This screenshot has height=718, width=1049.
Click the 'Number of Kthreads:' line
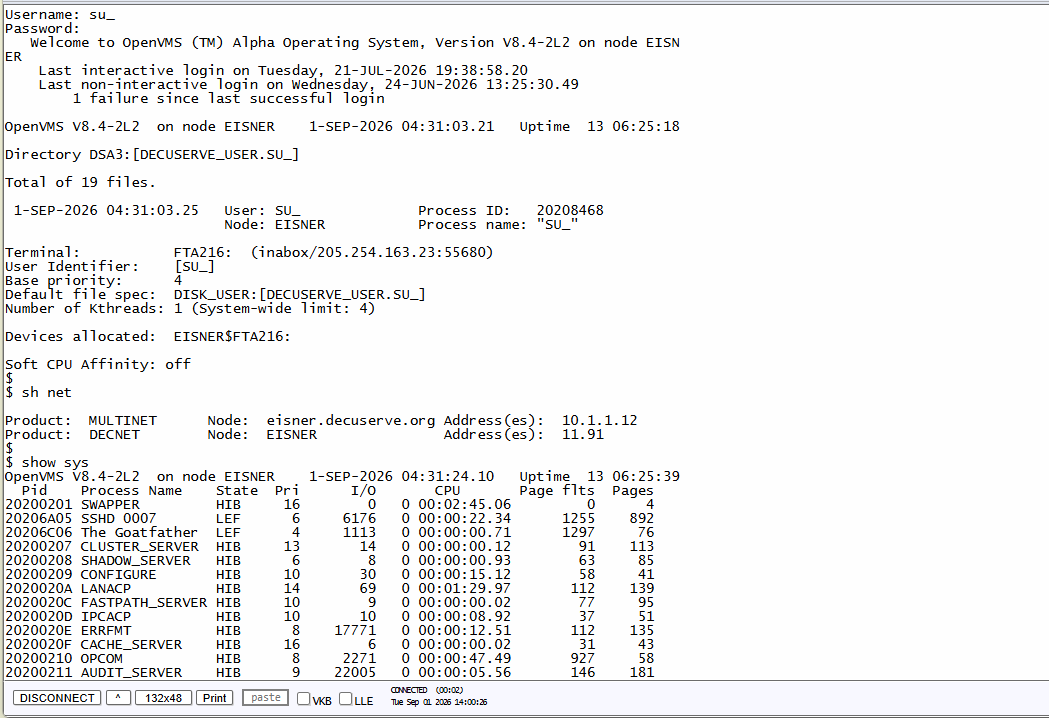click(x=190, y=308)
